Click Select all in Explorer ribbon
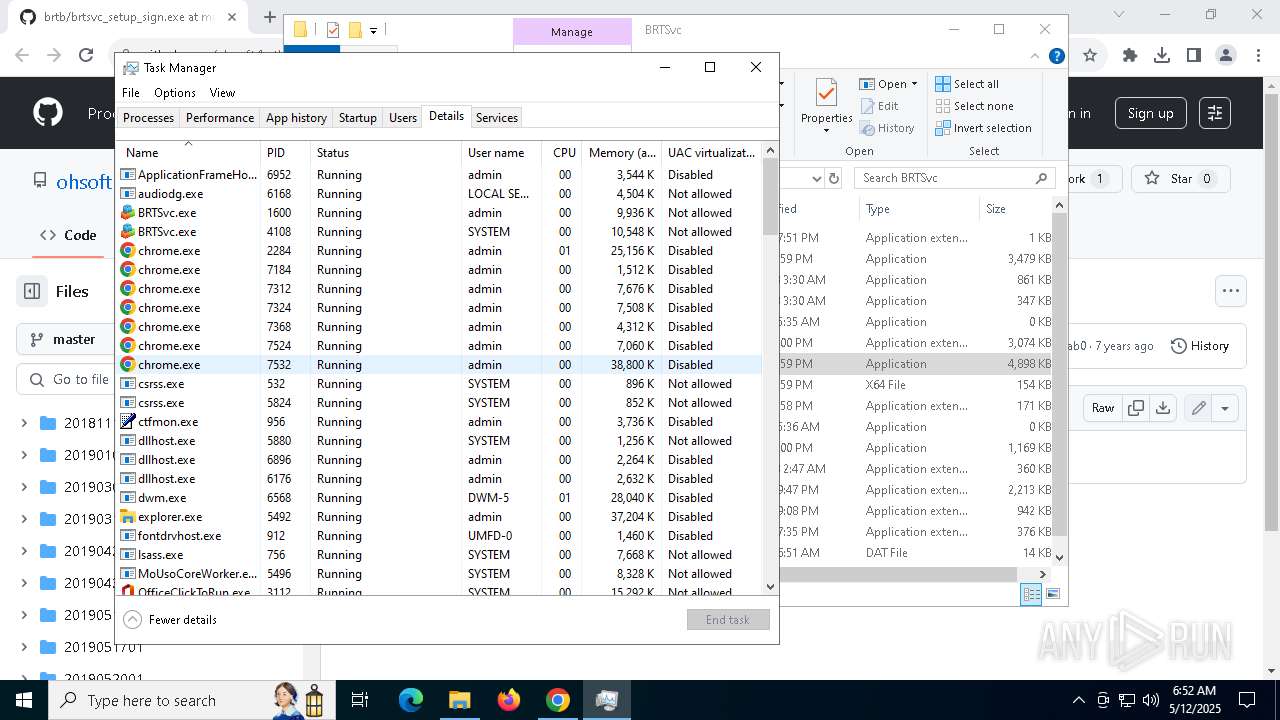This screenshot has width=1280, height=720. coord(967,84)
